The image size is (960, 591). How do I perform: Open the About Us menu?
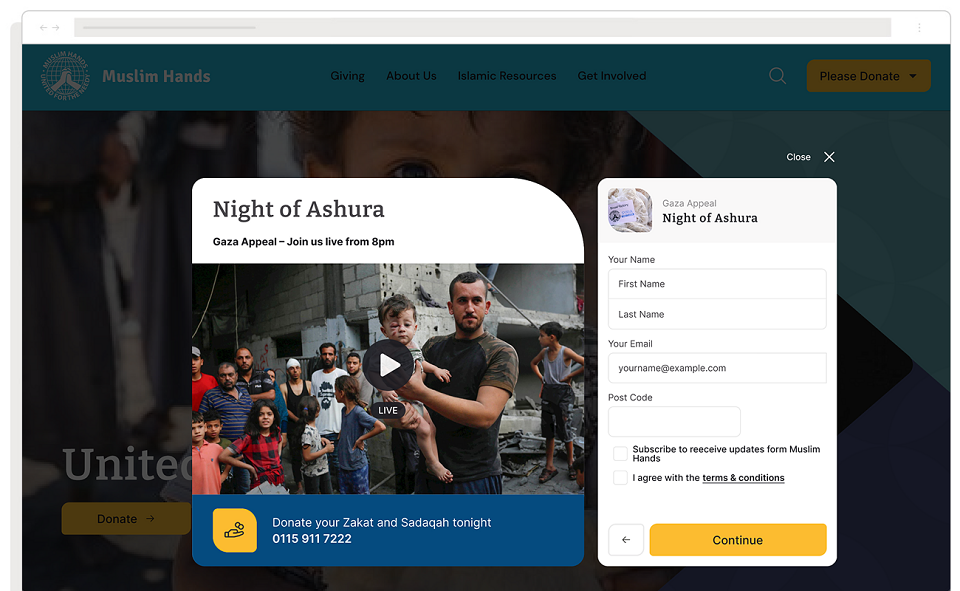411,76
